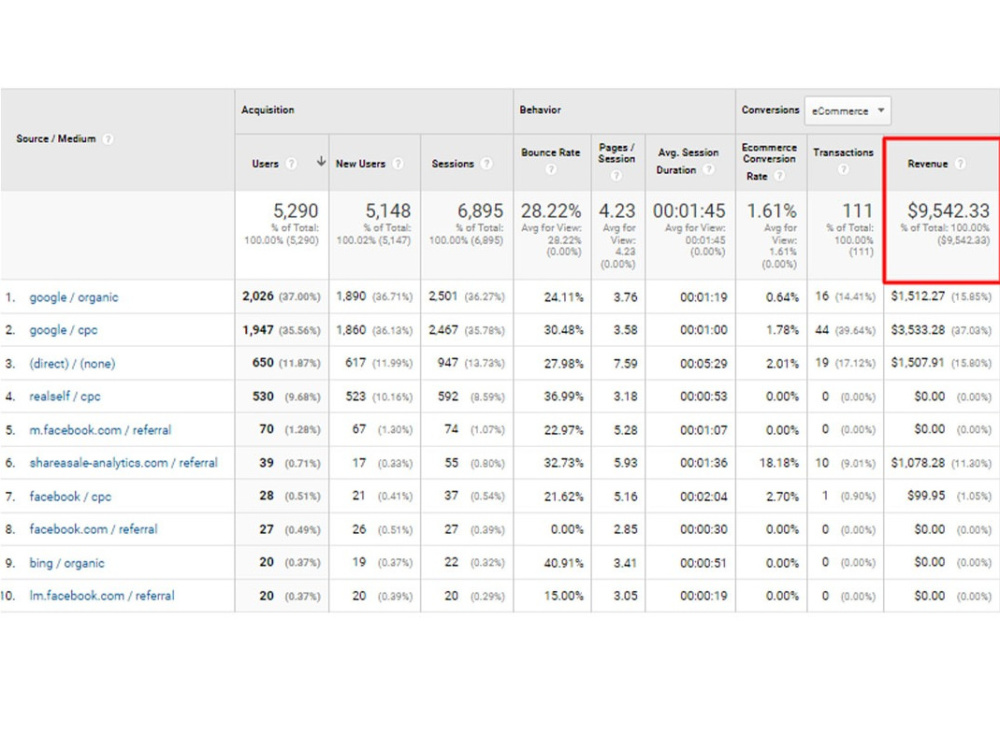Open help icon beside Ecommerce Conversion Rate

coord(779,176)
